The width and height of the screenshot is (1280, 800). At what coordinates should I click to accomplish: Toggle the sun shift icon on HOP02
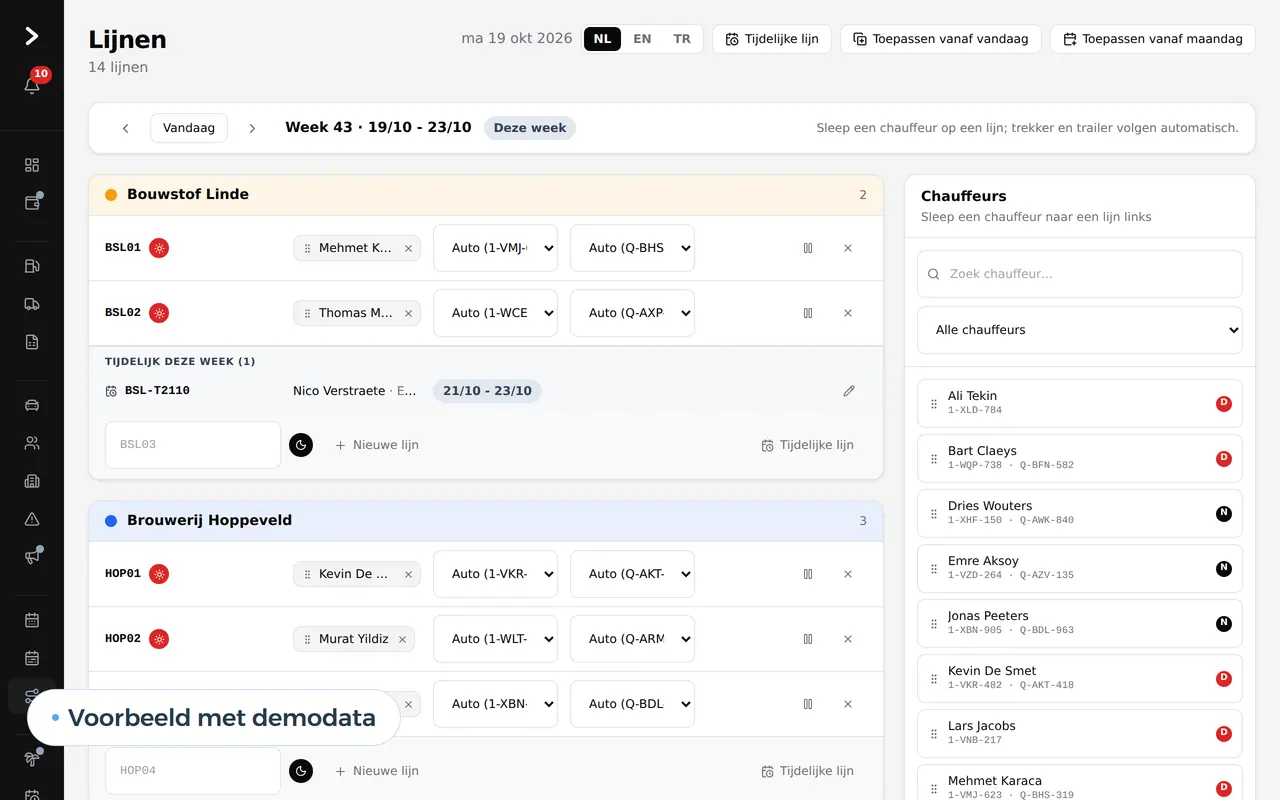[x=159, y=639]
